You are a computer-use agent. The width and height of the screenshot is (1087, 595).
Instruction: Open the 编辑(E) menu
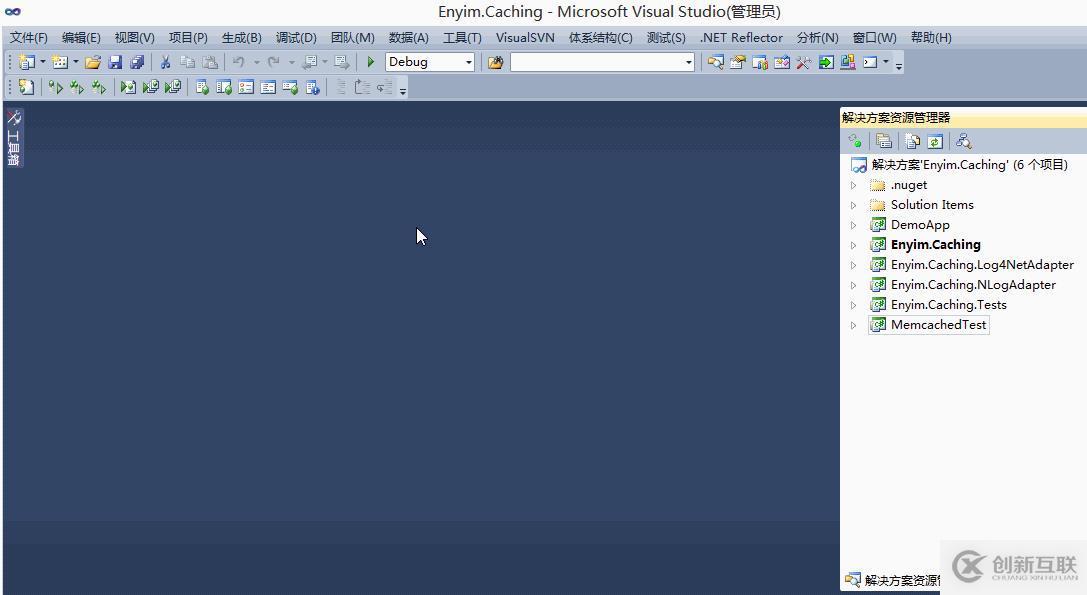(x=81, y=37)
